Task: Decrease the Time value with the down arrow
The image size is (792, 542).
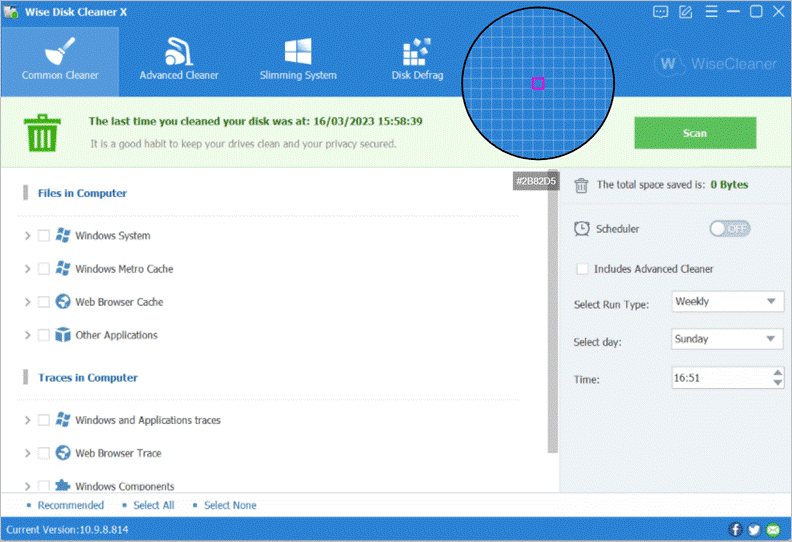Action: (x=777, y=383)
